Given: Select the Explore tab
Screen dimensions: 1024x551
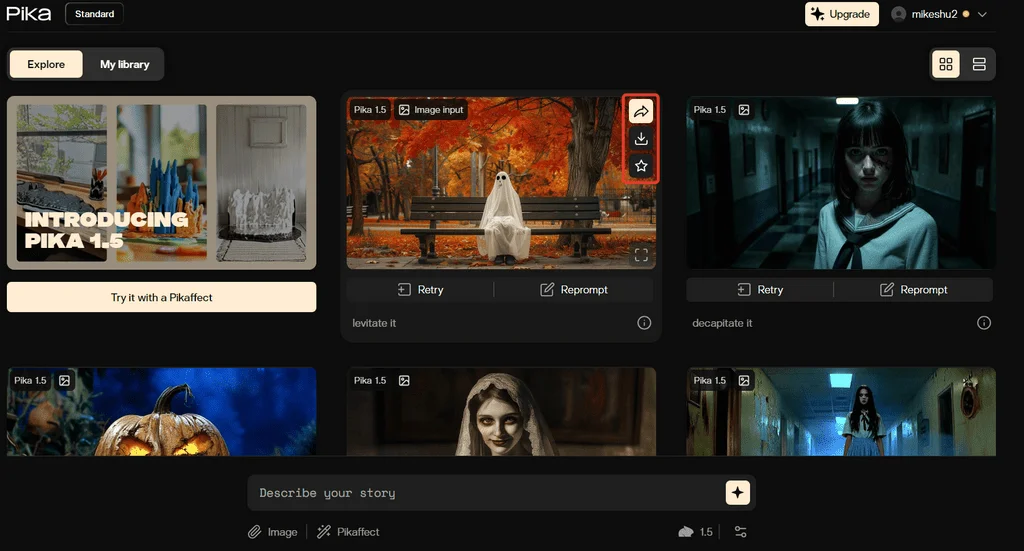Looking at the screenshot, I should (x=46, y=64).
